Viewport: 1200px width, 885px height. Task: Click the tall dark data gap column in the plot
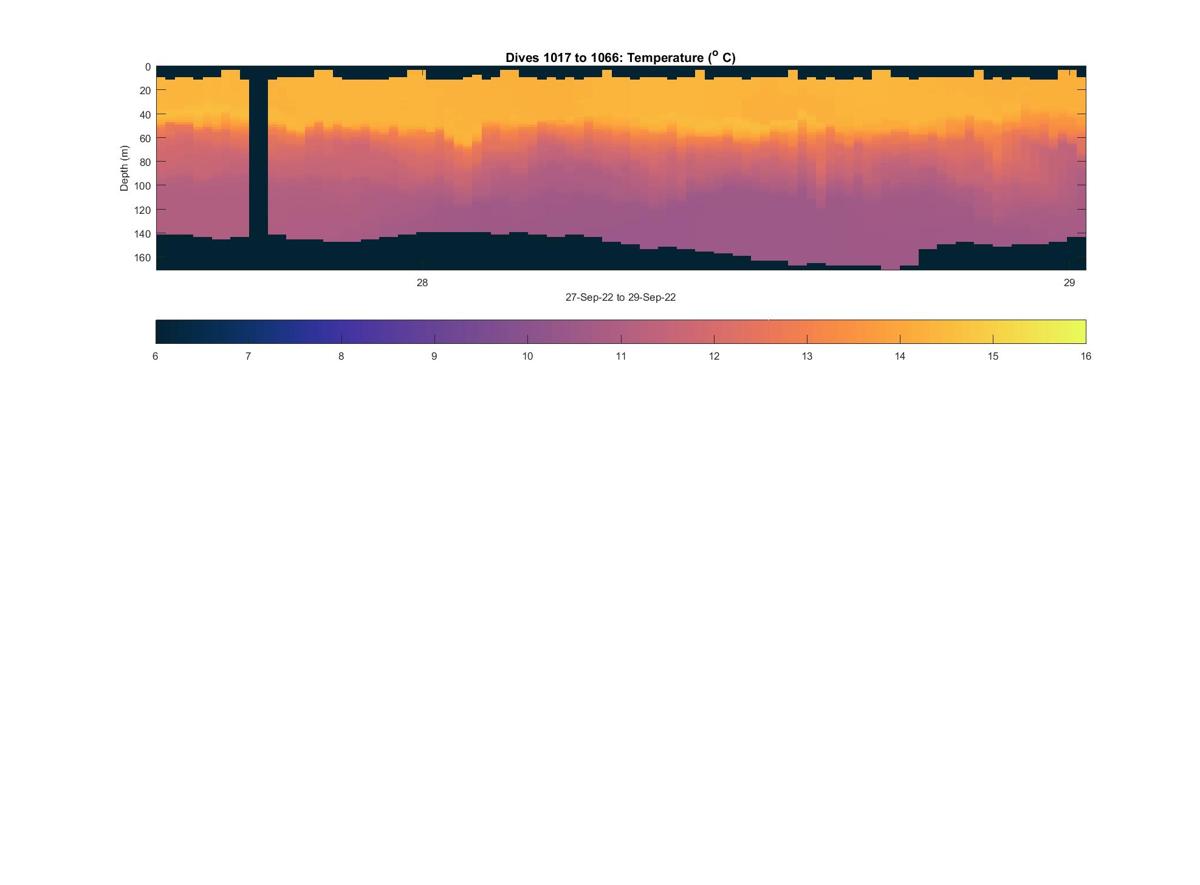coord(258,157)
